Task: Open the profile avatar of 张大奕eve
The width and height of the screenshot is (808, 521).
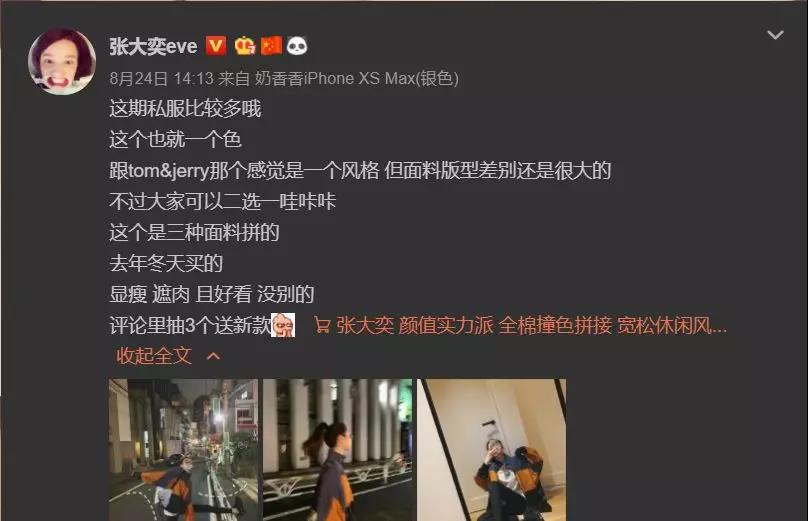Action: 62,61
